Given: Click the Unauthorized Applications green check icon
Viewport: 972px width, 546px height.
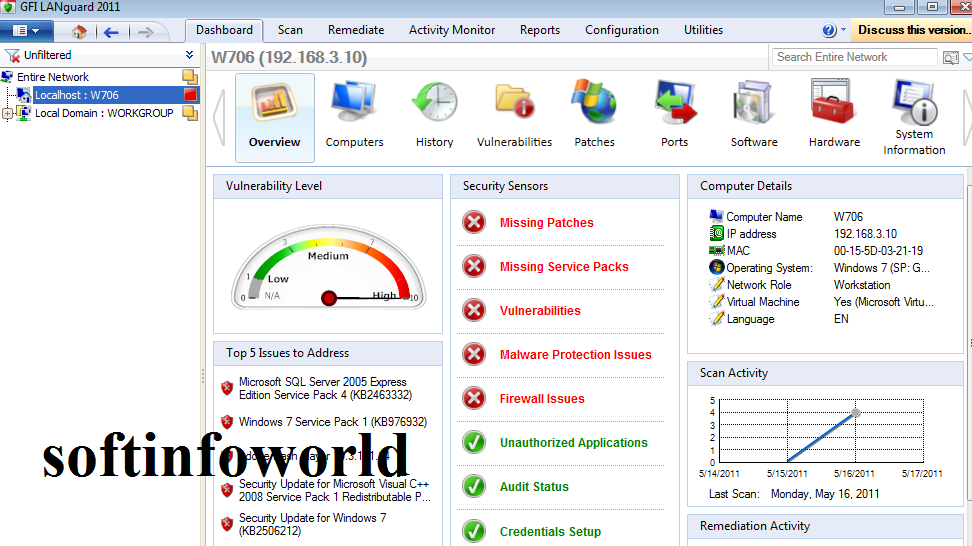Looking at the screenshot, I should tap(474, 443).
